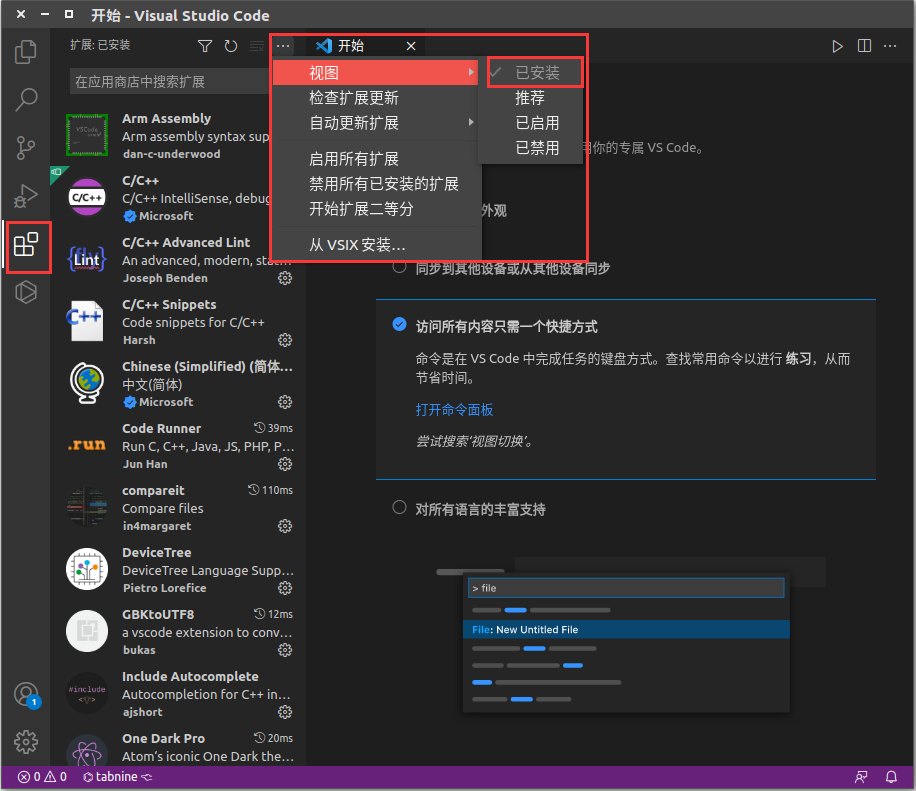Click the Include Autocomplete extension name
The width and height of the screenshot is (916, 791).
click(190, 676)
